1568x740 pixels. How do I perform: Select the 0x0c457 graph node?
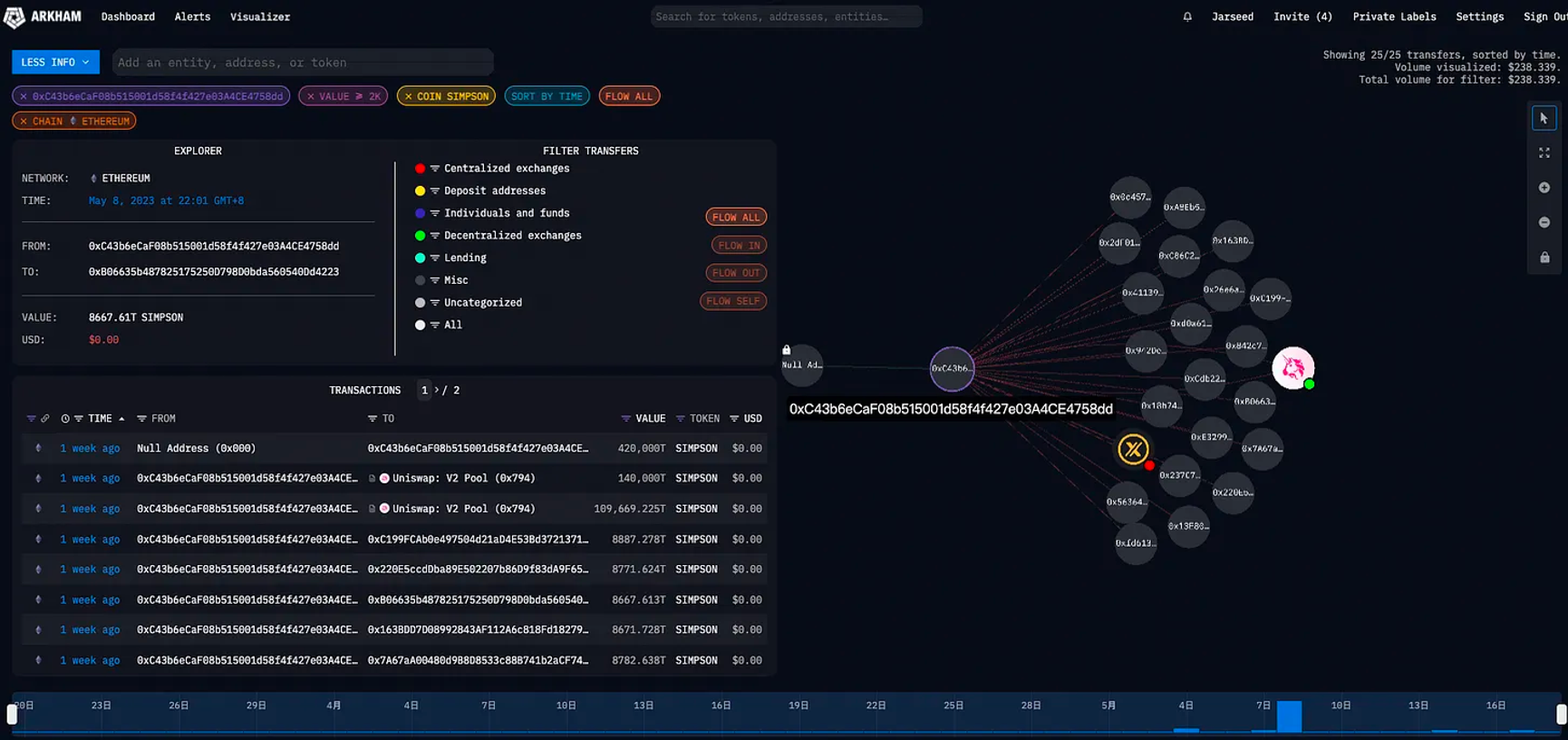tap(1130, 197)
